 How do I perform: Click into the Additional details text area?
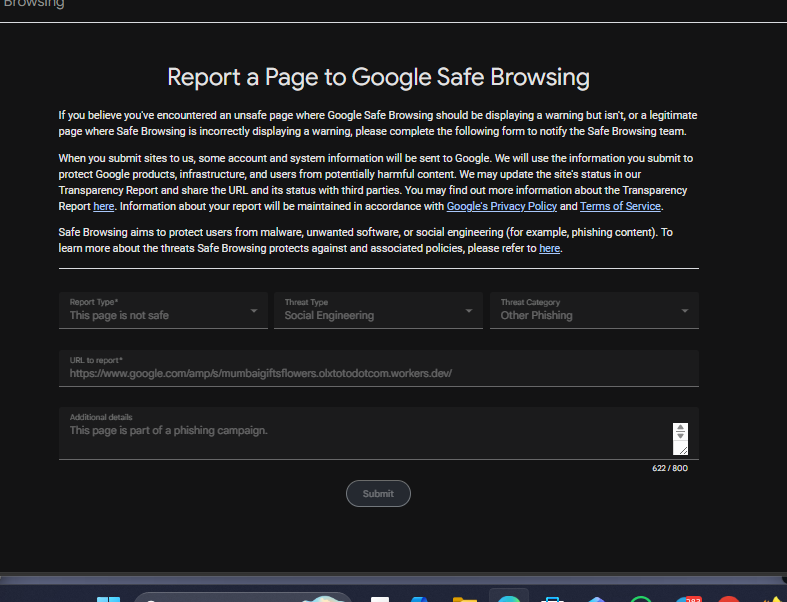pos(366,434)
